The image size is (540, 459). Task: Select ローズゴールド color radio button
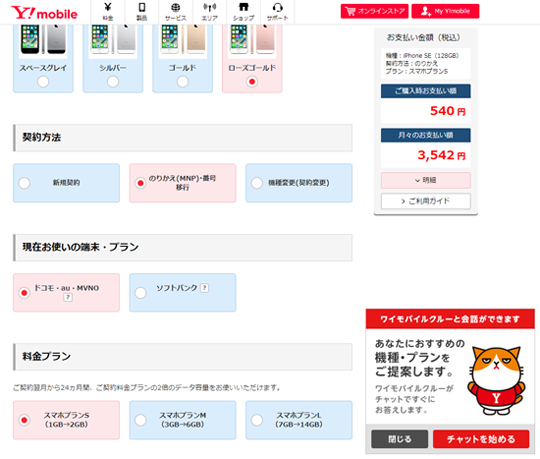[252, 82]
